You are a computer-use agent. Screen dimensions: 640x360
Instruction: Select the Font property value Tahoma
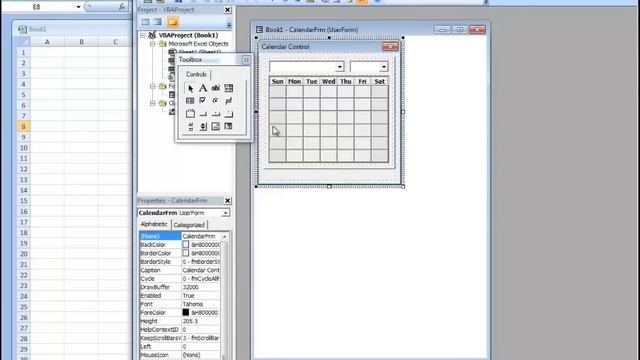tap(201, 304)
